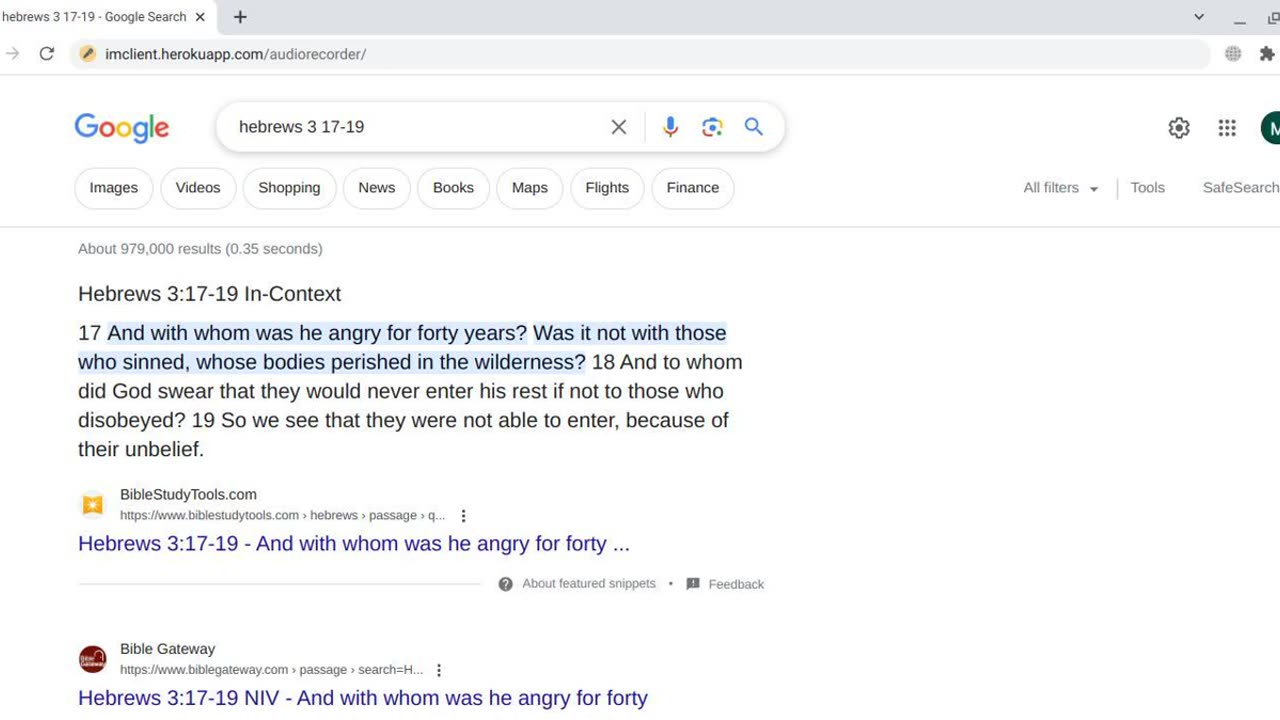Click the biblestudytools.com URL breadcrumb
This screenshot has width=1280, height=720.
(283, 516)
